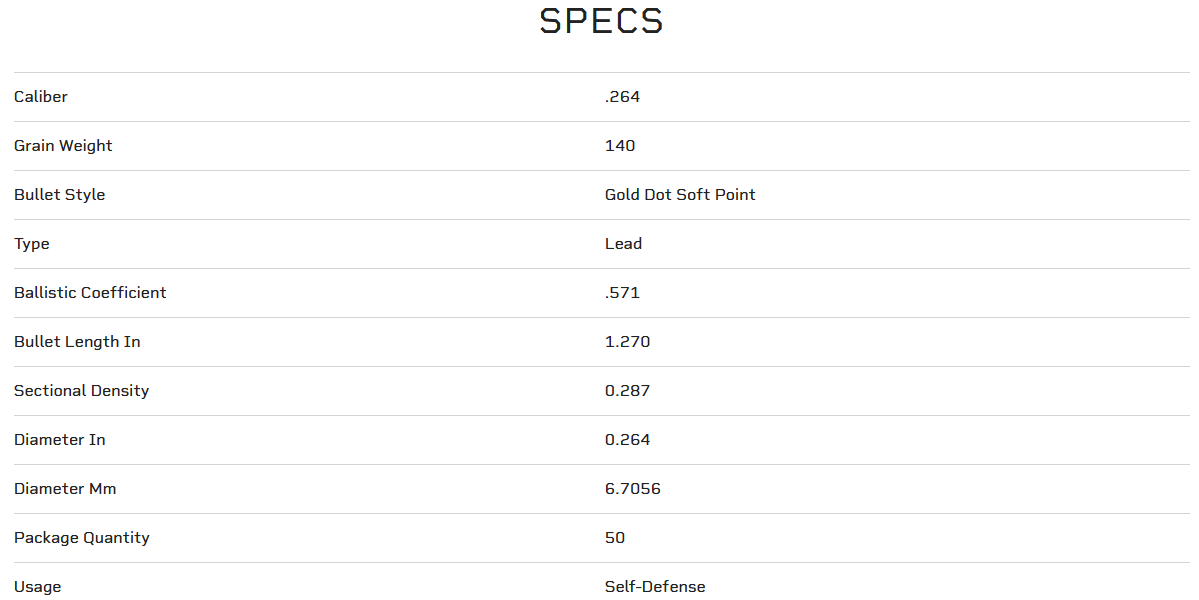Click the Ballistic Coefficient label
The image size is (1199, 600).
90,293
